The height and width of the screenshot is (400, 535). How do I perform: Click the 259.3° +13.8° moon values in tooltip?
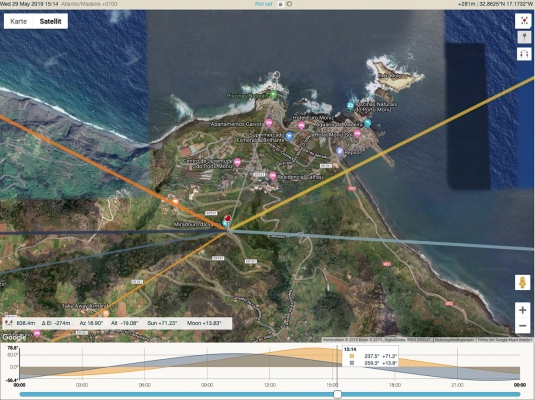point(380,363)
